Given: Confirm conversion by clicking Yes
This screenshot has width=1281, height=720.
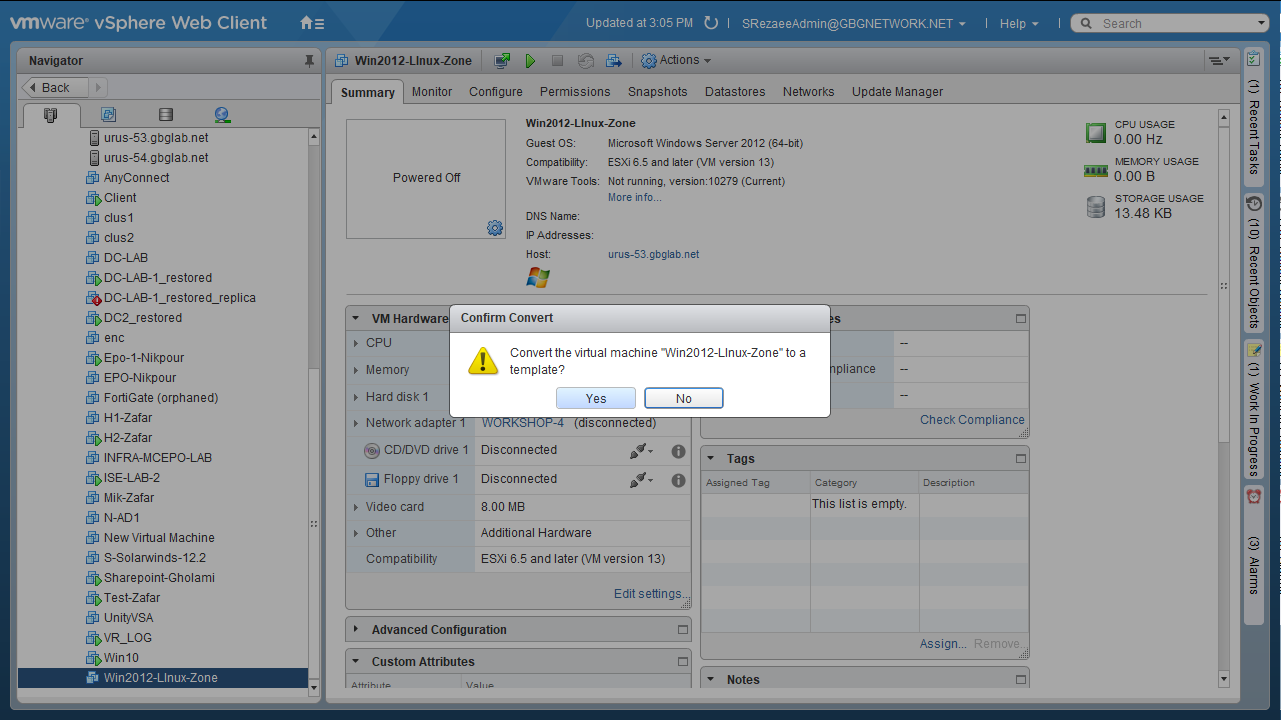Looking at the screenshot, I should tap(596, 398).
